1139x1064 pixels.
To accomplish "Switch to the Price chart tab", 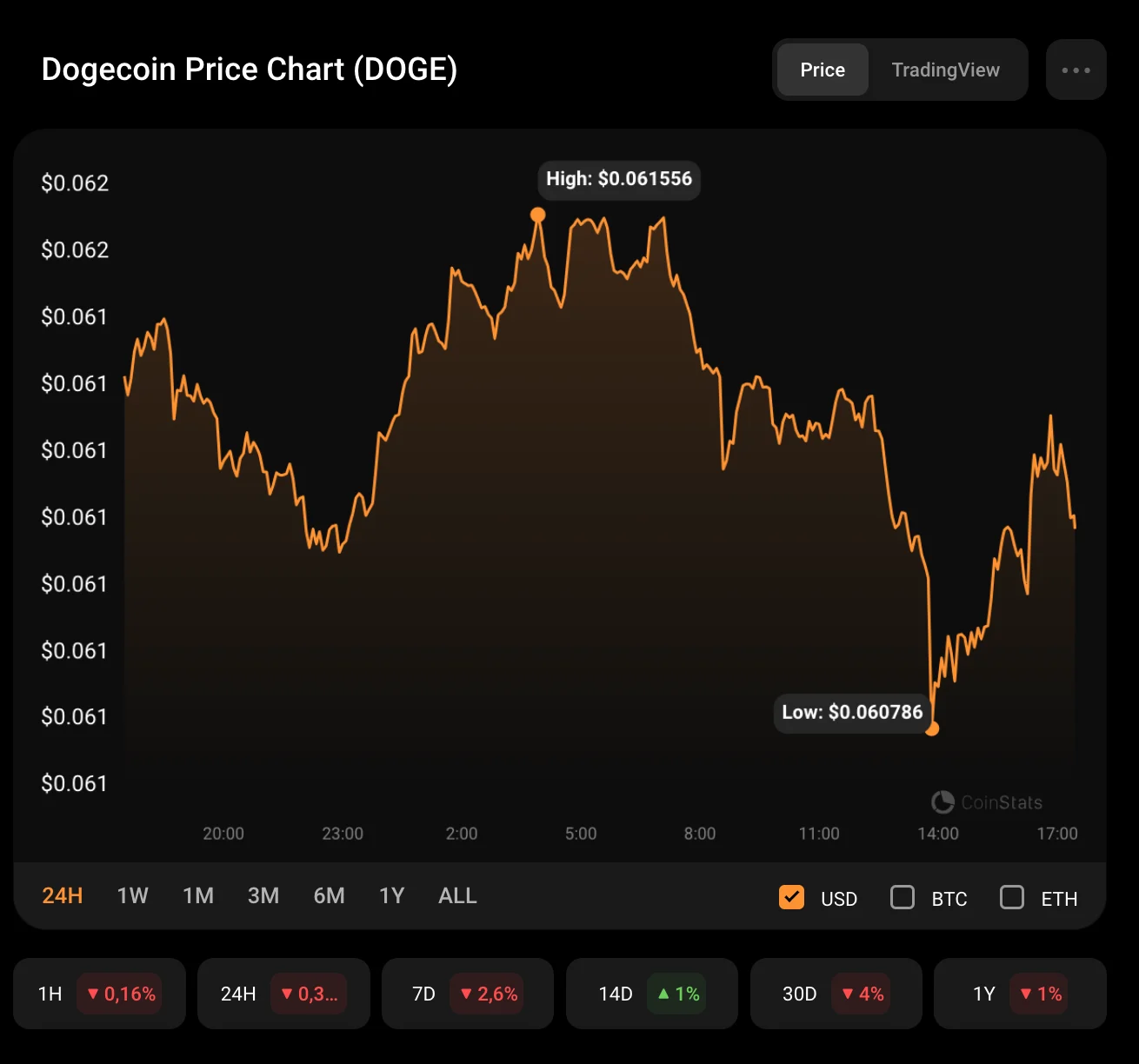I will coord(823,70).
